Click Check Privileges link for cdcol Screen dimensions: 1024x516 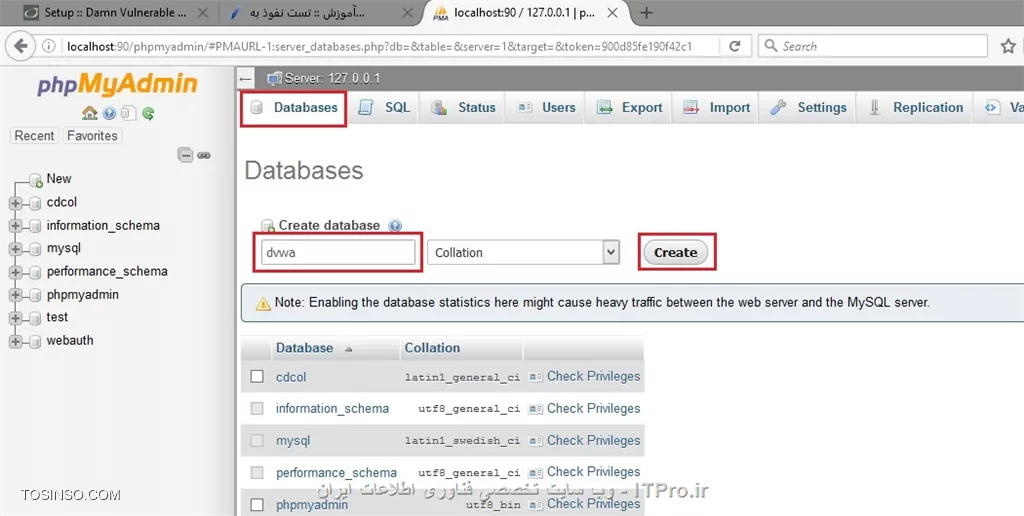coord(594,376)
